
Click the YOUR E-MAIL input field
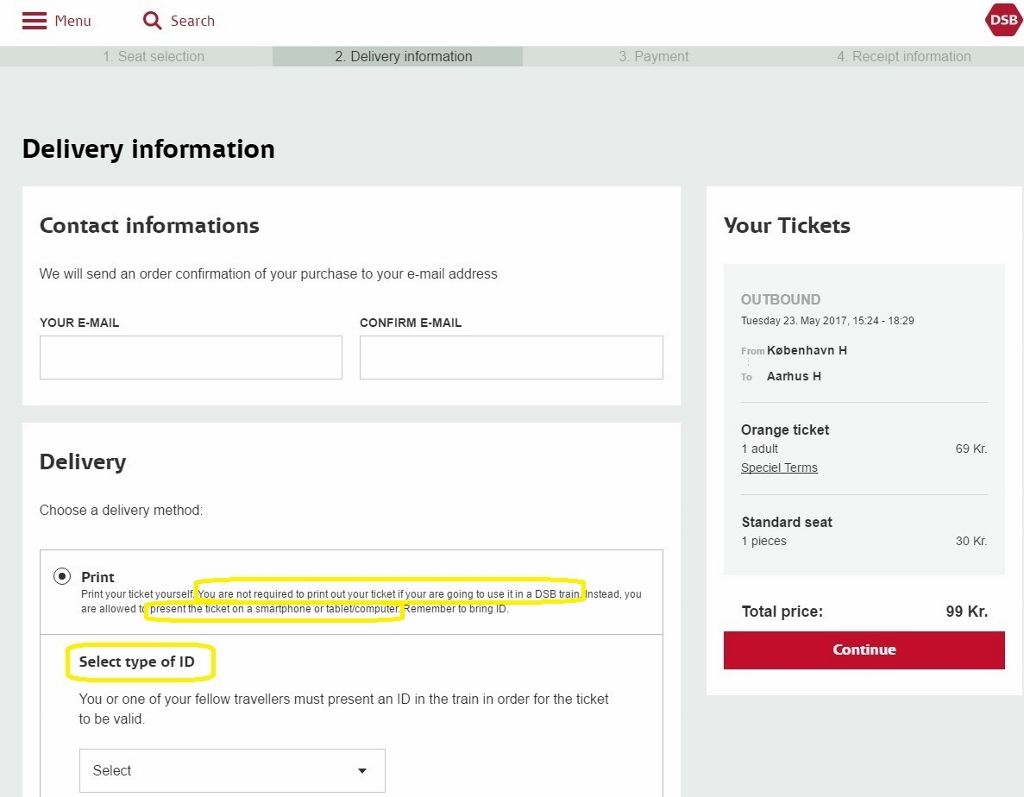[x=190, y=357]
